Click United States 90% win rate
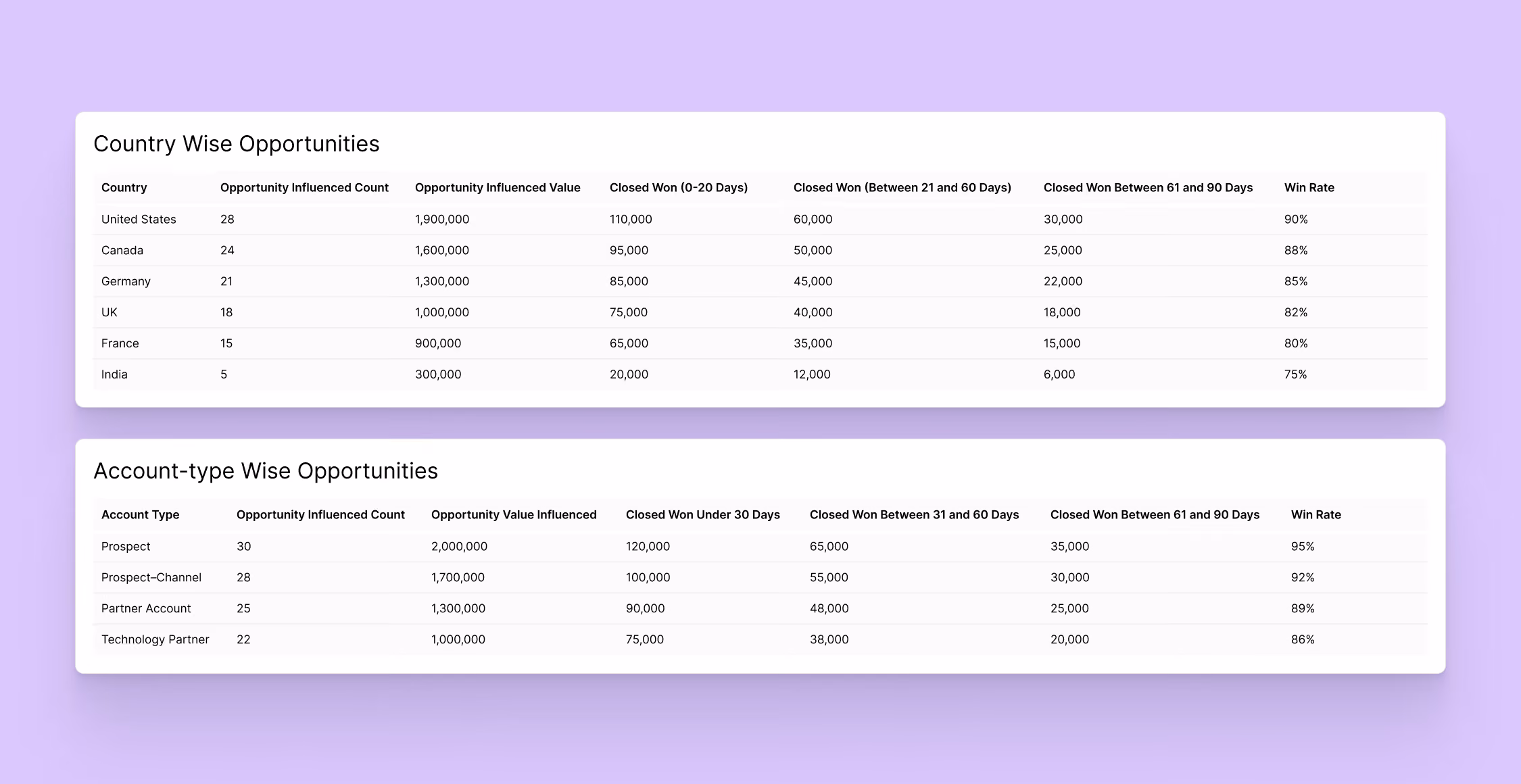The height and width of the screenshot is (784, 1521). tap(1296, 220)
